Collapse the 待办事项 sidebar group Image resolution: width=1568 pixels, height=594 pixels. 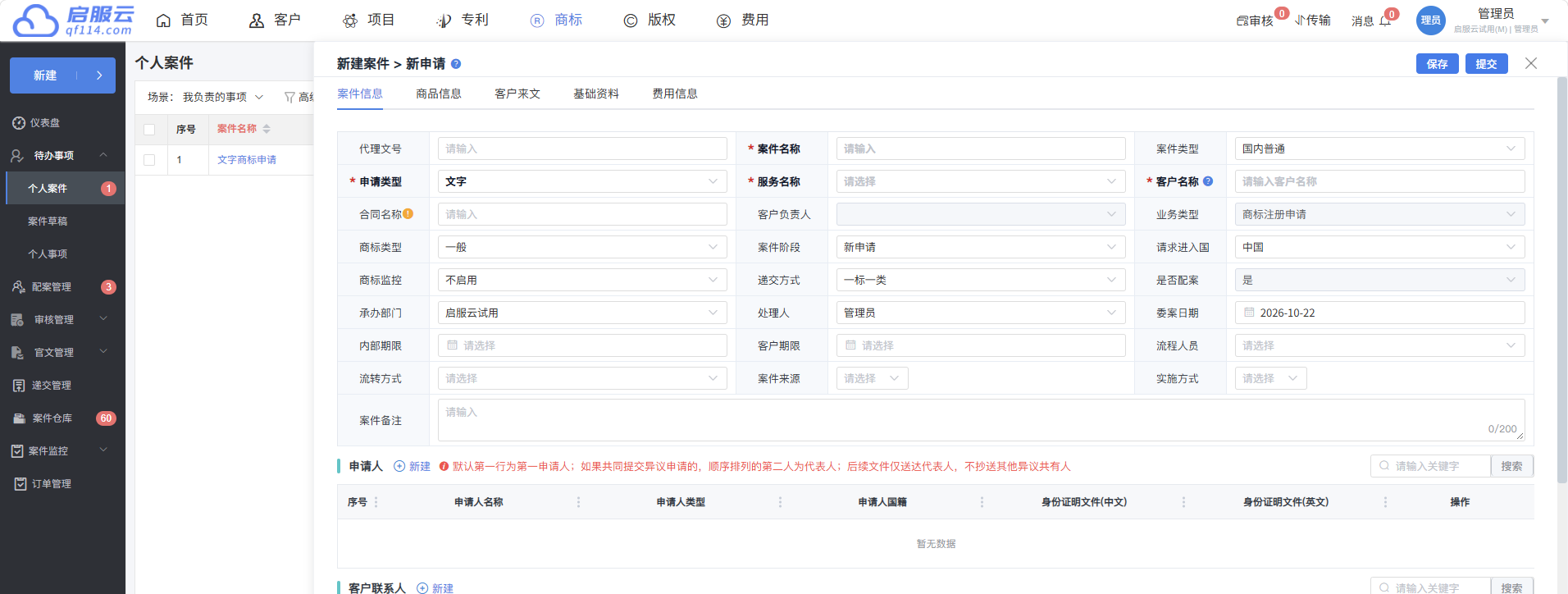coord(103,155)
